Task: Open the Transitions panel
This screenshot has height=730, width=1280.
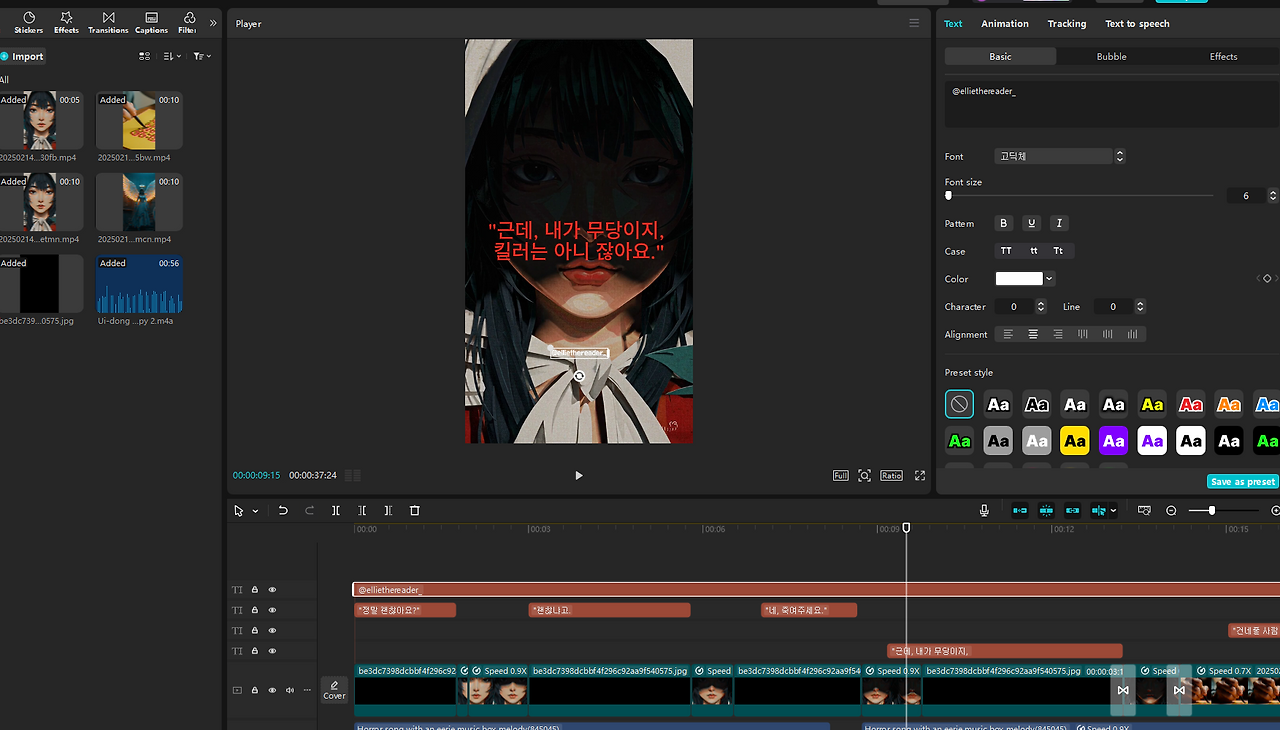Action: [x=108, y=22]
